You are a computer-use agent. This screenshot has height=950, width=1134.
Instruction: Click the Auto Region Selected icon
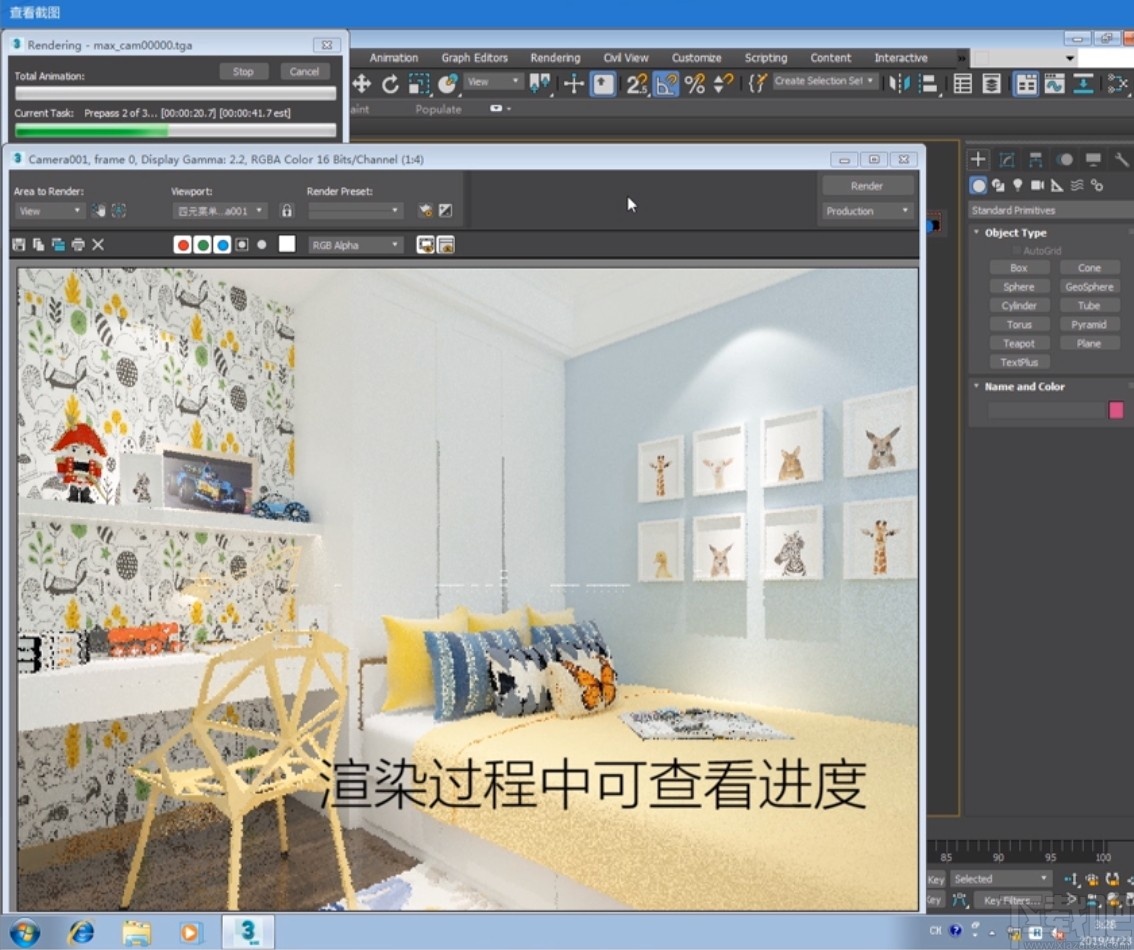click(x=119, y=210)
